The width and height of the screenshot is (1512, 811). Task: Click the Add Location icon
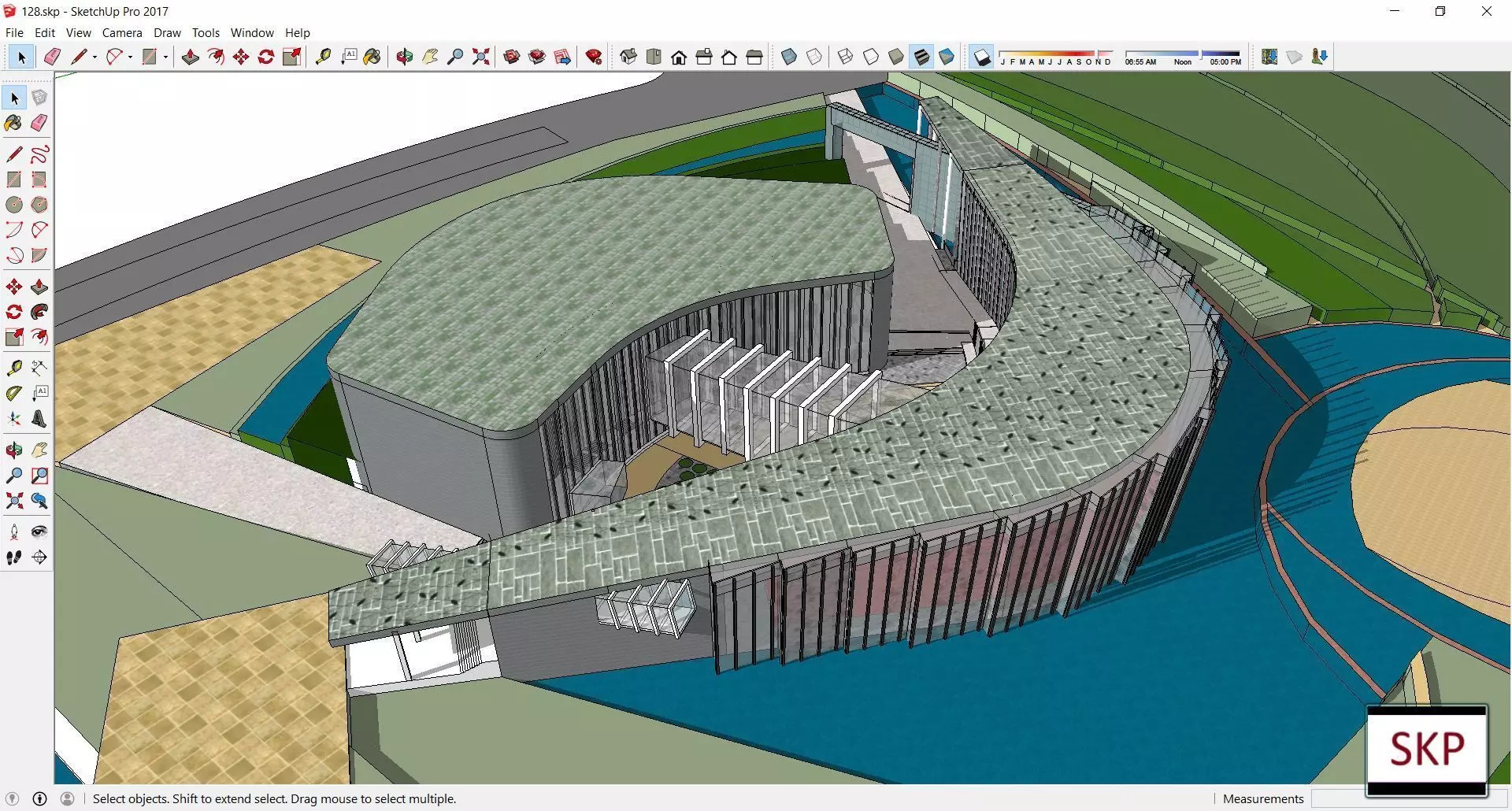click(1269, 57)
